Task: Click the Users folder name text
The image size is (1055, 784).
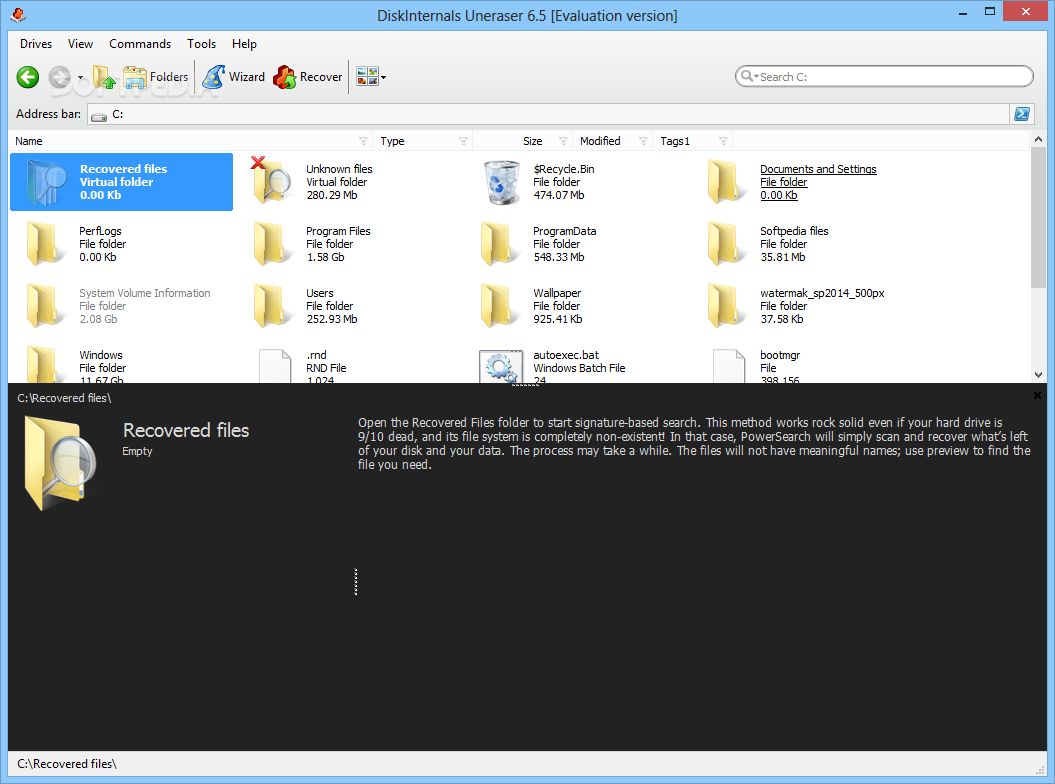Action: click(320, 293)
